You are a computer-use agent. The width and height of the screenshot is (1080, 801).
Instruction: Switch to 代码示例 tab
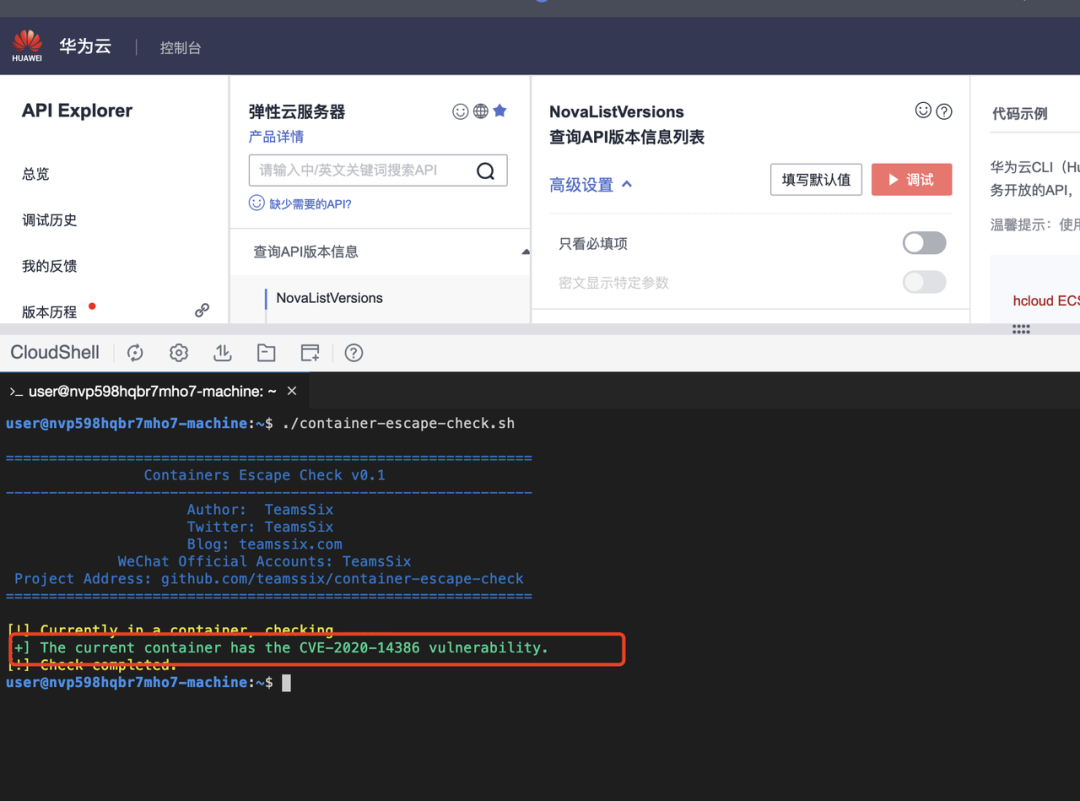pos(1019,114)
